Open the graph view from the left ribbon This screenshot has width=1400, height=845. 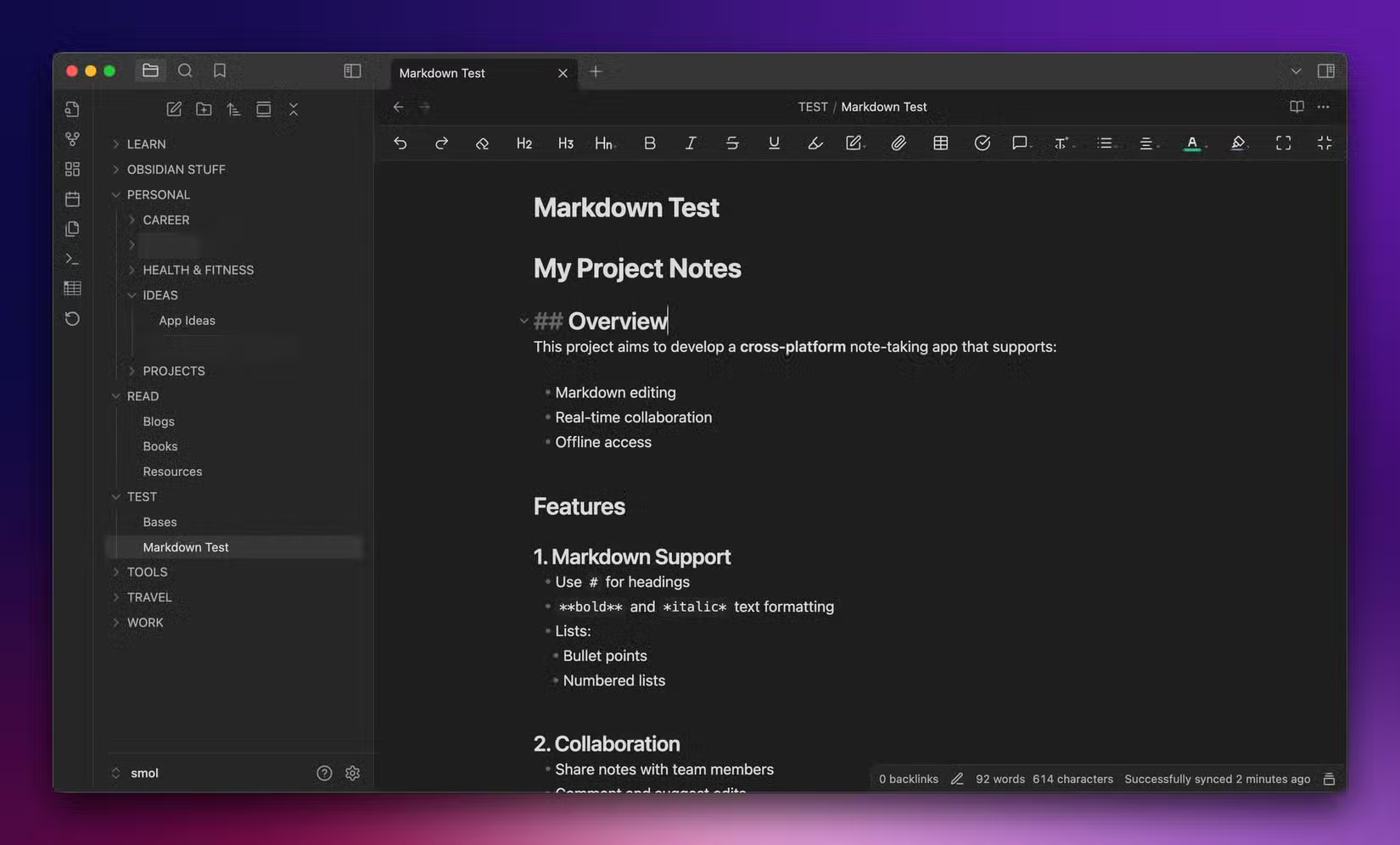72,138
